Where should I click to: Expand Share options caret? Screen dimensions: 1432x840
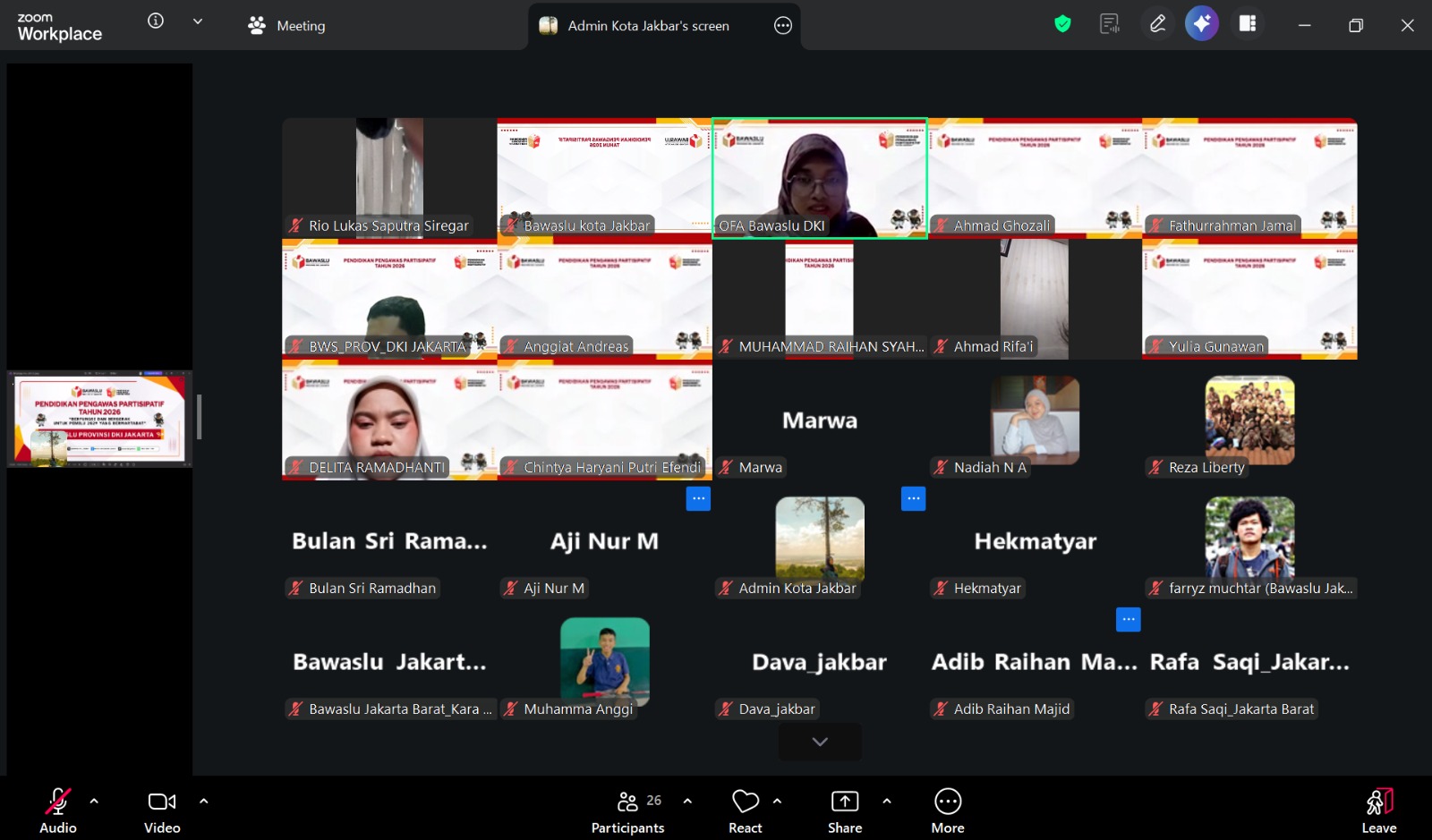tap(887, 802)
